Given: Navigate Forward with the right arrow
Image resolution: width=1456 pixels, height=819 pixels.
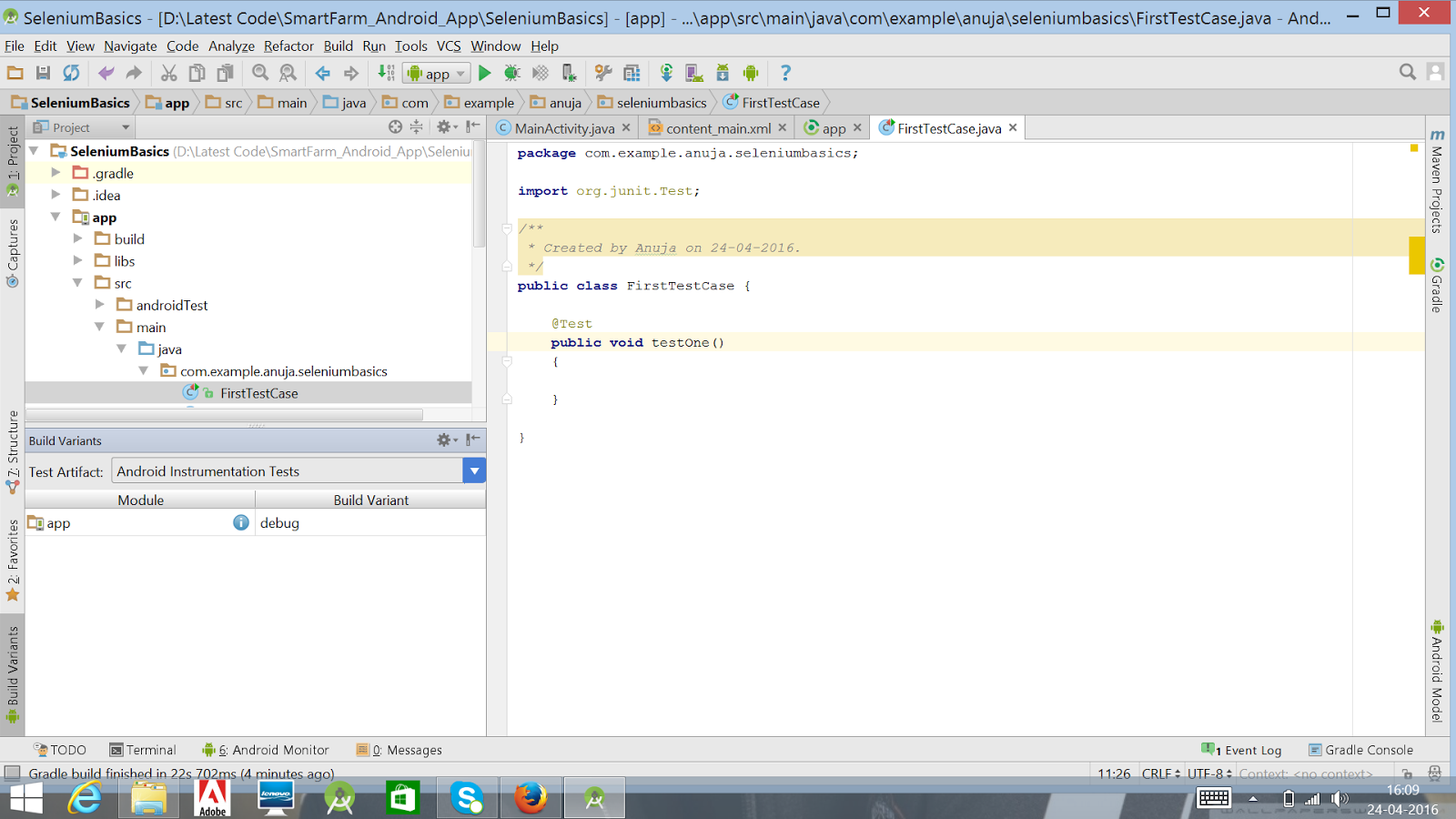Looking at the screenshot, I should click(x=351, y=73).
